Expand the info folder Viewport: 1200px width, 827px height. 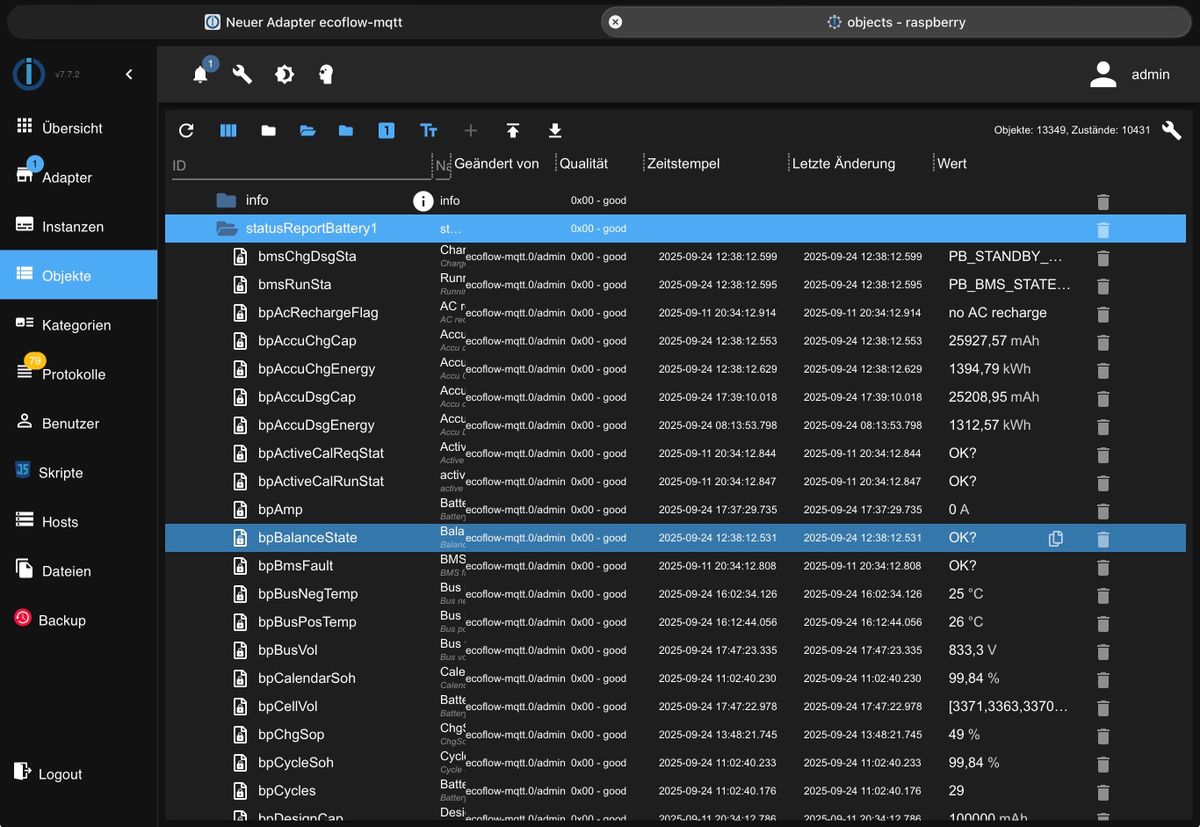pyautogui.click(x=226, y=200)
